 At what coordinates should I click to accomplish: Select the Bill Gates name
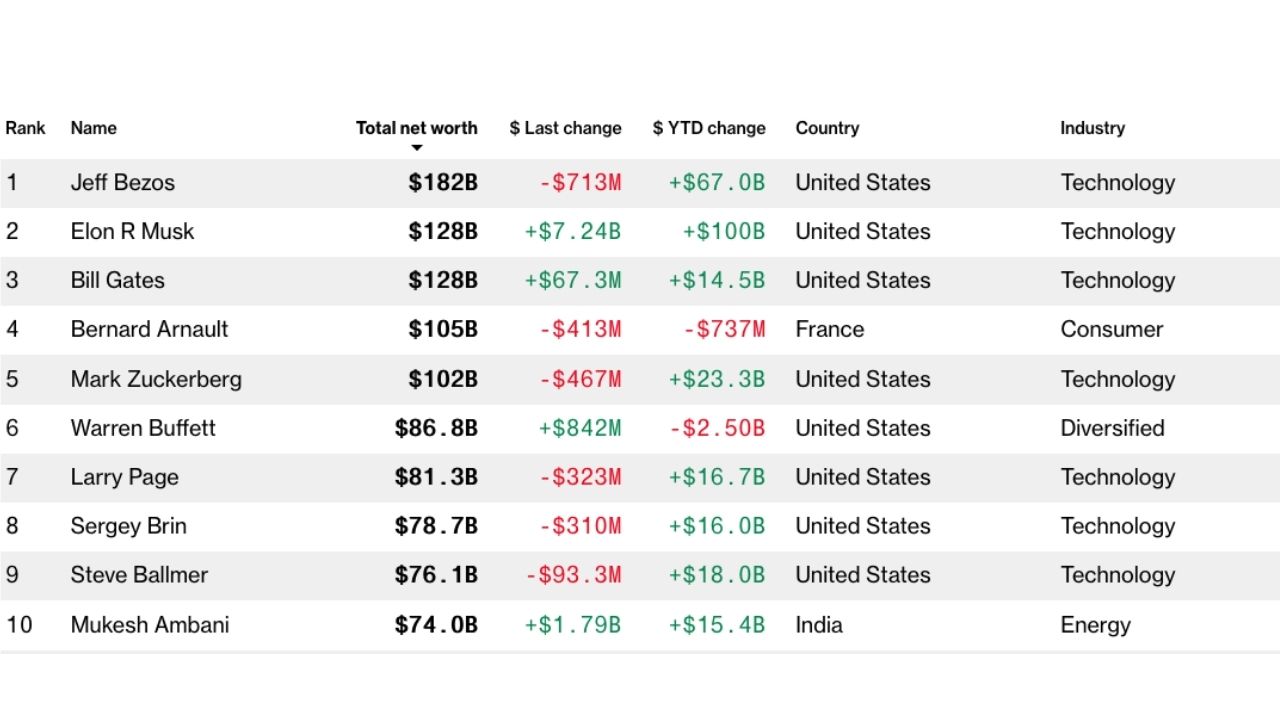[117, 281]
